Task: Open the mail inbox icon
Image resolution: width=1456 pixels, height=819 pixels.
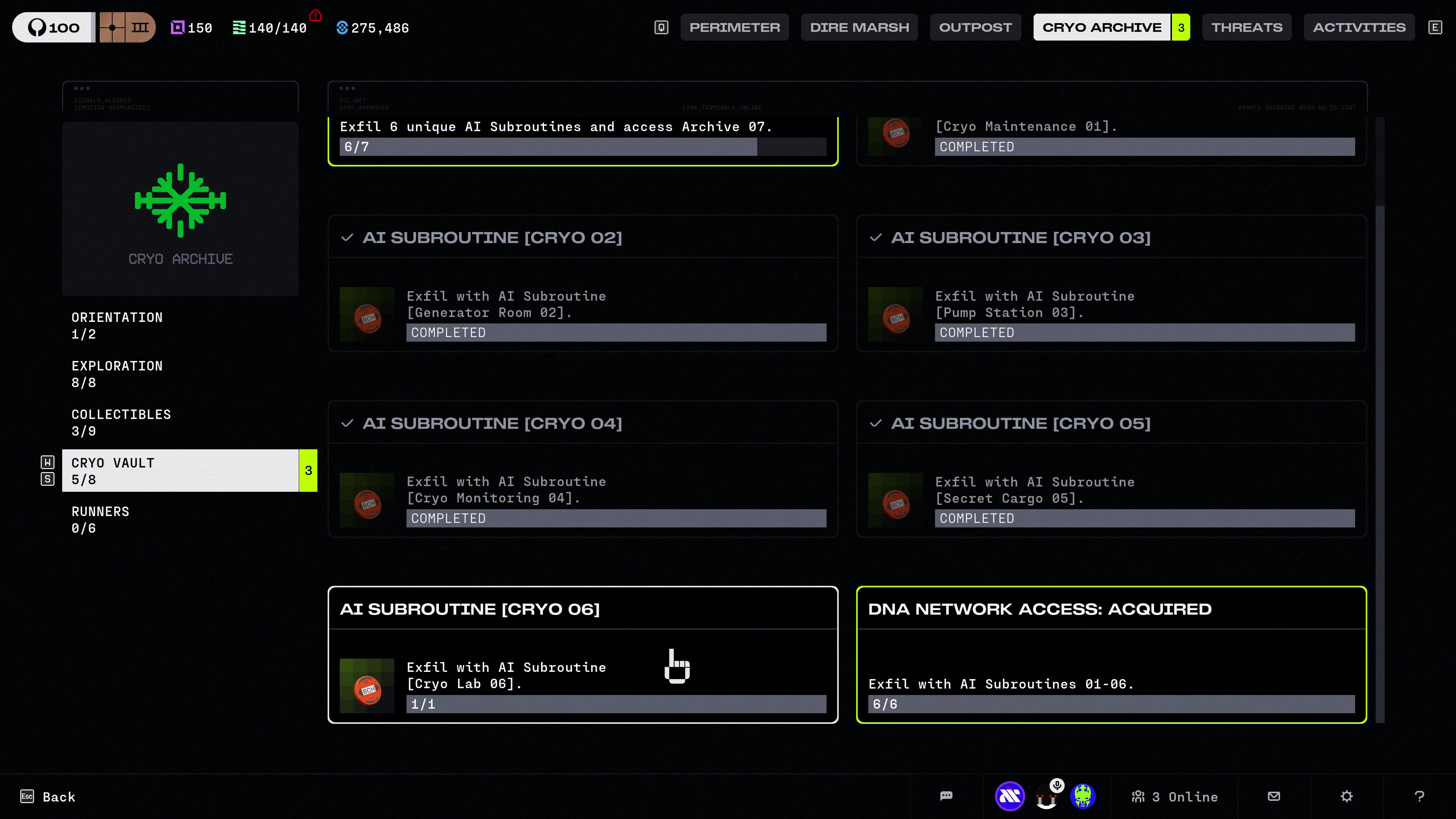Action: point(1274,796)
